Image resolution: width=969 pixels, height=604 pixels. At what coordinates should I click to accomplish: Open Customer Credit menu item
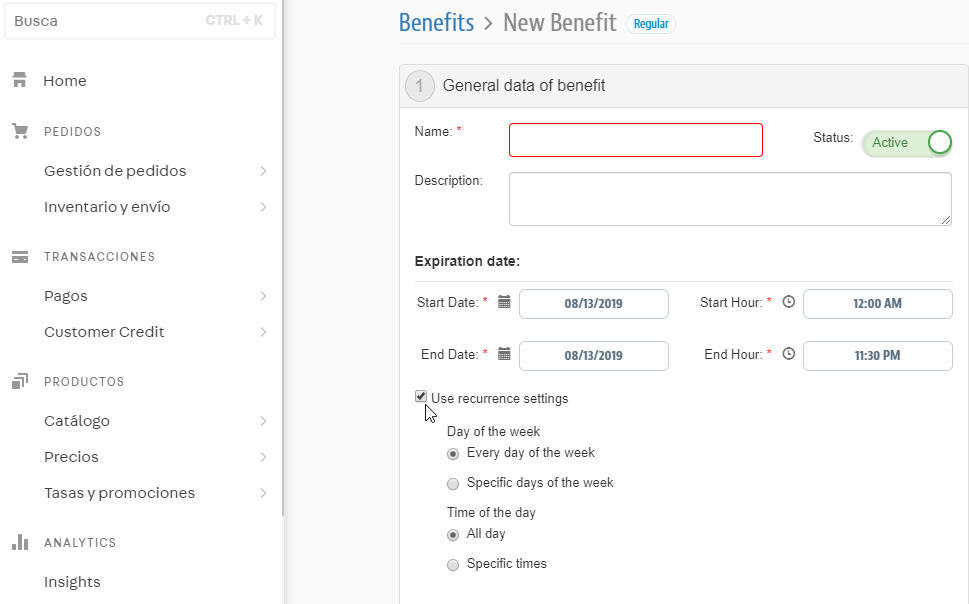104,332
